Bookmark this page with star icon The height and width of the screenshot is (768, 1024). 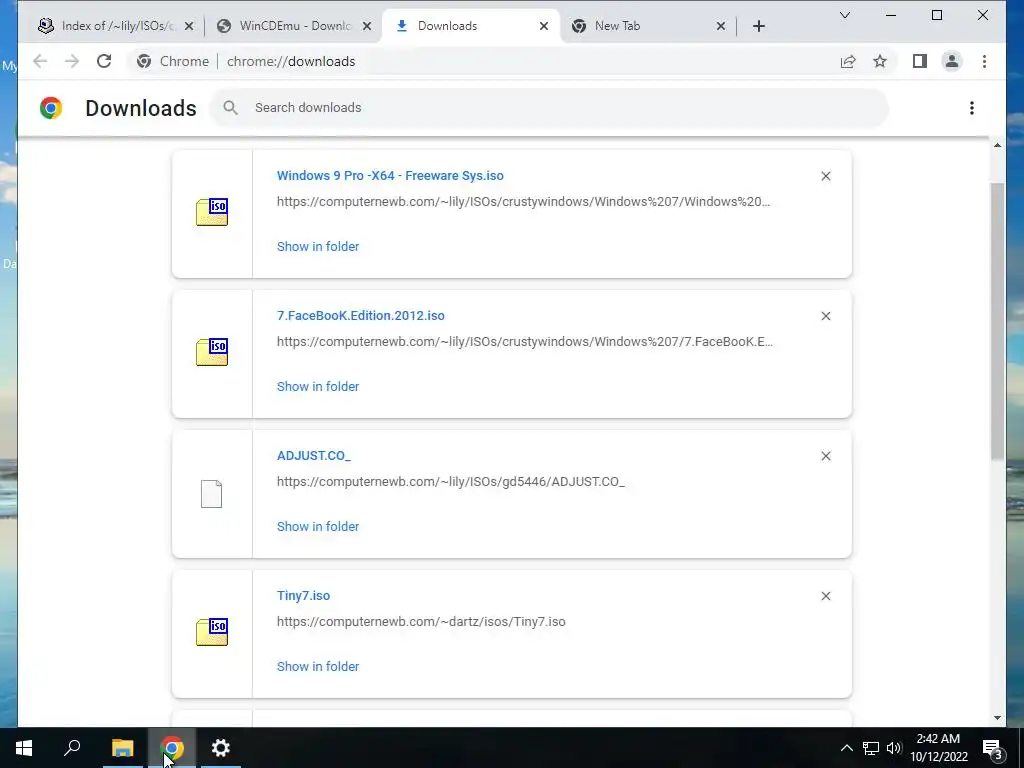pyautogui.click(x=880, y=61)
